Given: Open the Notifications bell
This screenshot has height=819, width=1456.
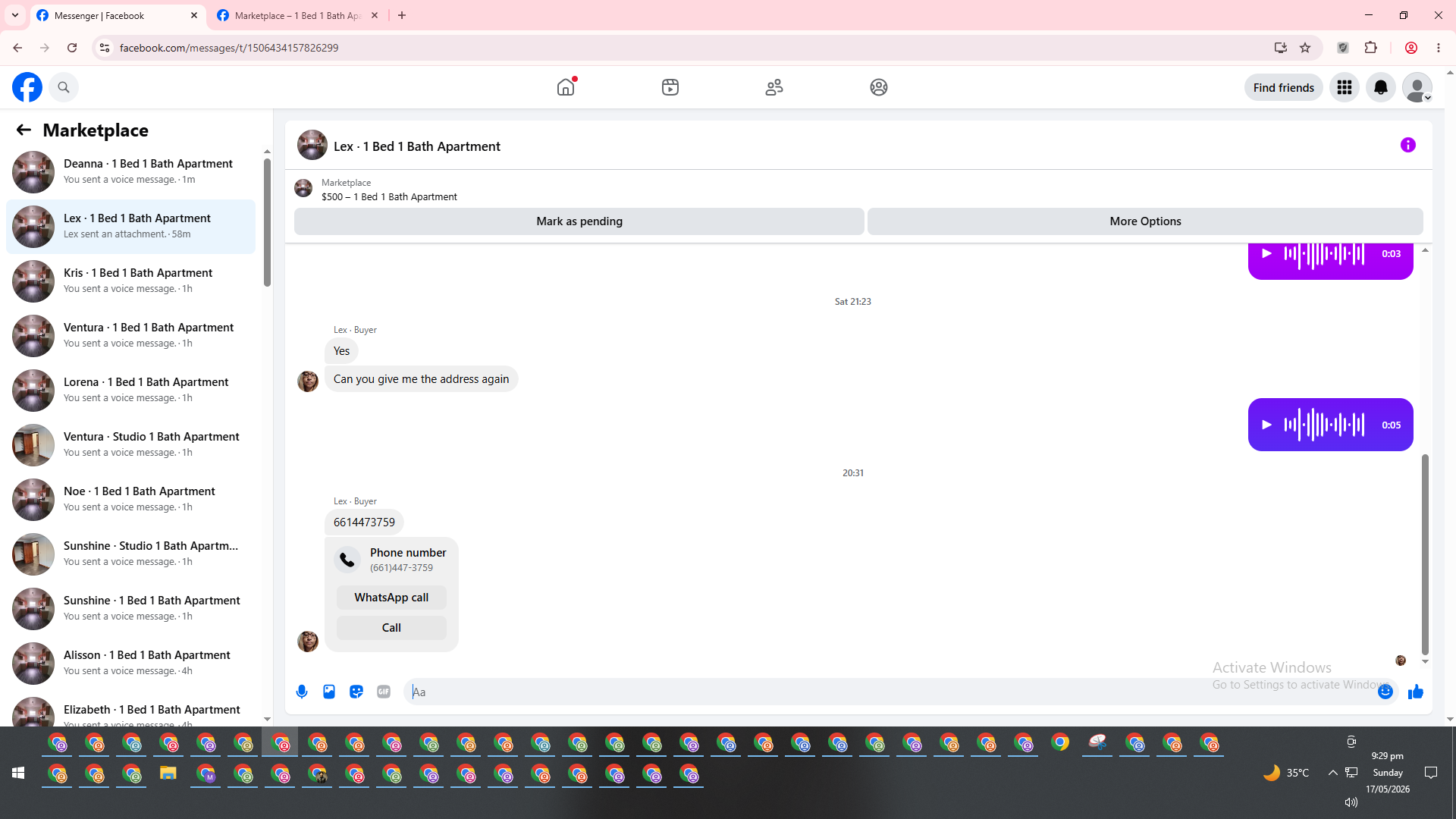Looking at the screenshot, I should tap(1381, 87).
